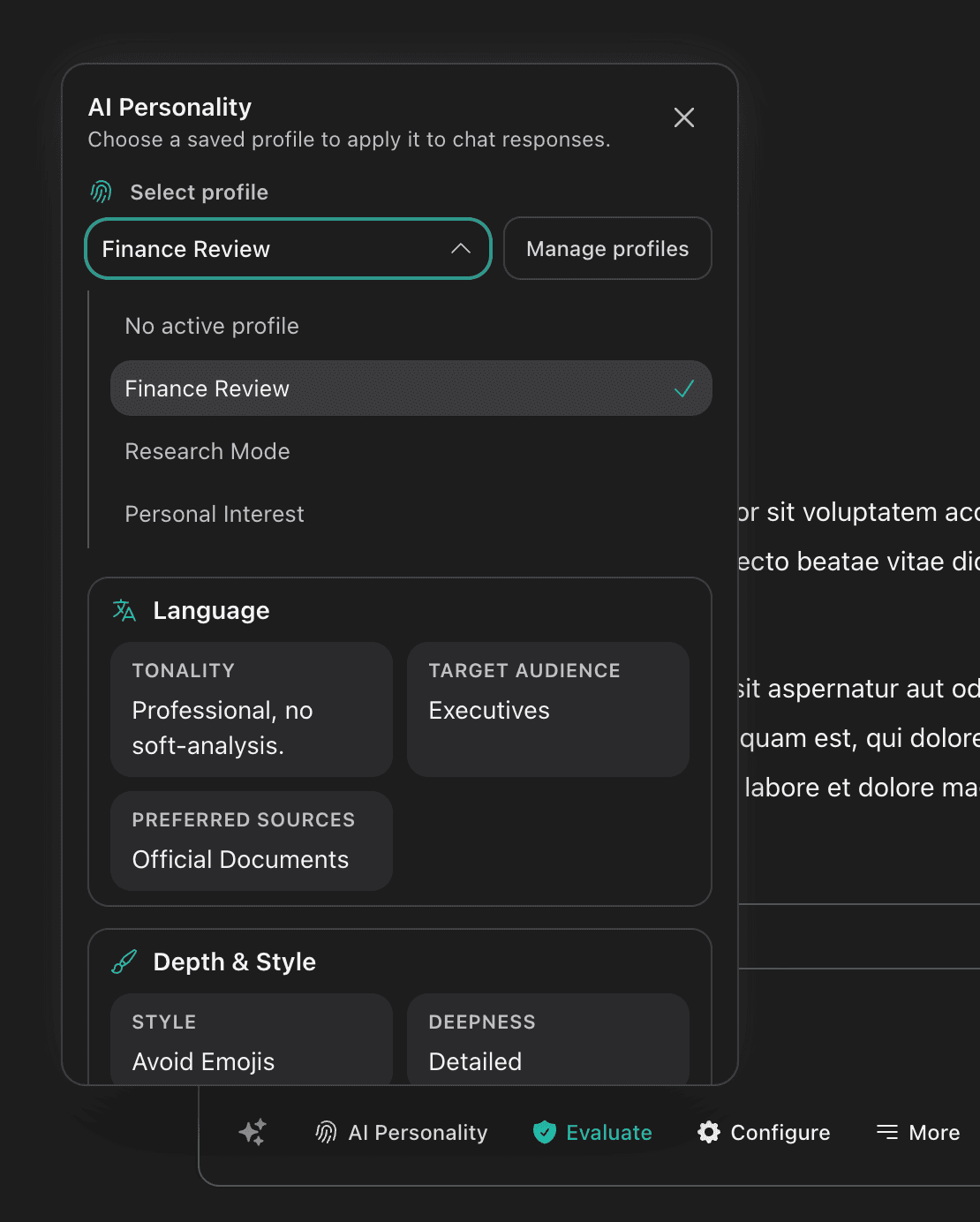Click the Evaluate toolbar button
This screenshot has width=980, height=1222.
click(x=592, y=1132)
